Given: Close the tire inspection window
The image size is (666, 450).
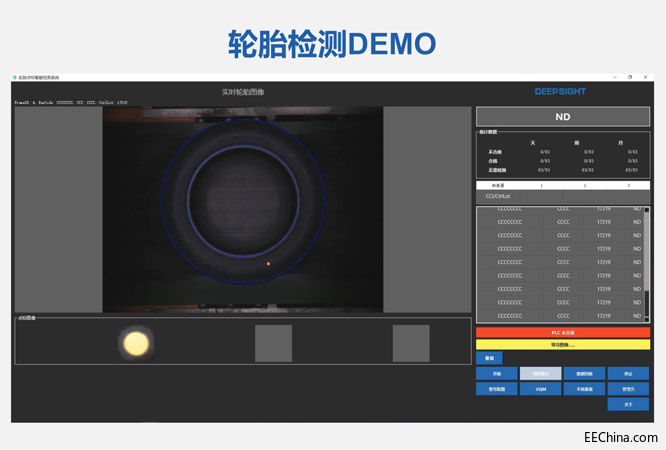Looking at the screenshot, I should [x=645, y=77].
